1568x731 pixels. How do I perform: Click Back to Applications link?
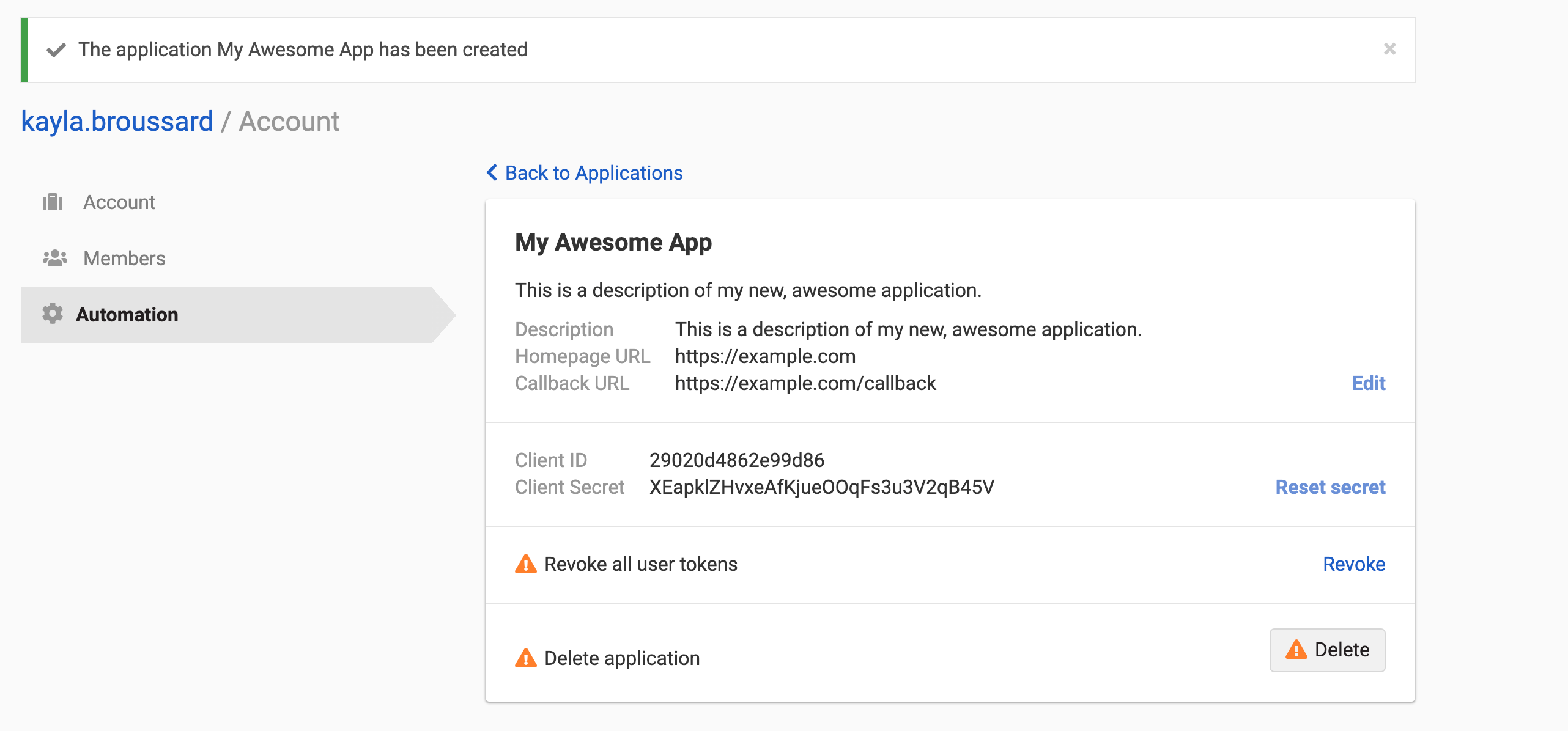[x=593, y=173]
